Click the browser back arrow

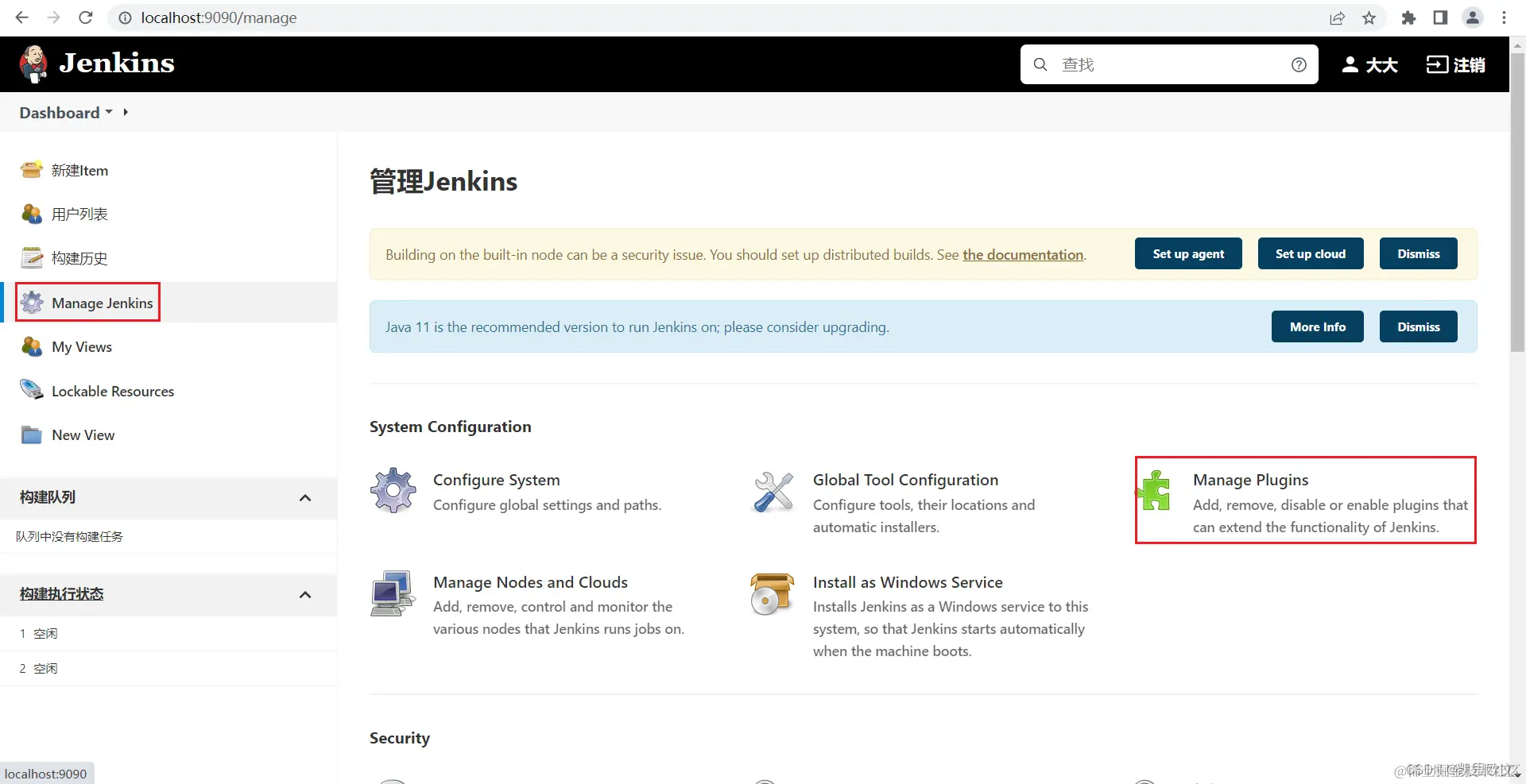[x=21, y=17]
